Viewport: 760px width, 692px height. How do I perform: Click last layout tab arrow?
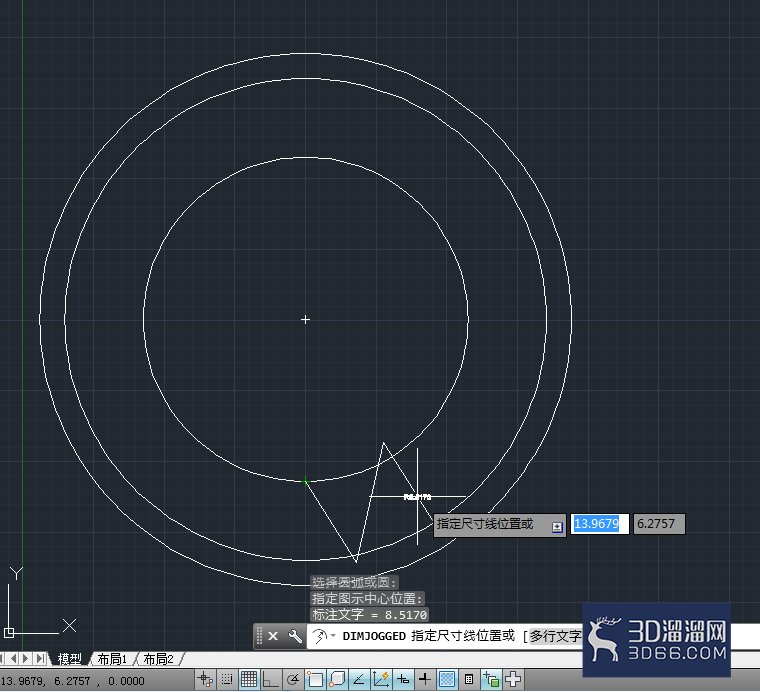click(40, 659)
